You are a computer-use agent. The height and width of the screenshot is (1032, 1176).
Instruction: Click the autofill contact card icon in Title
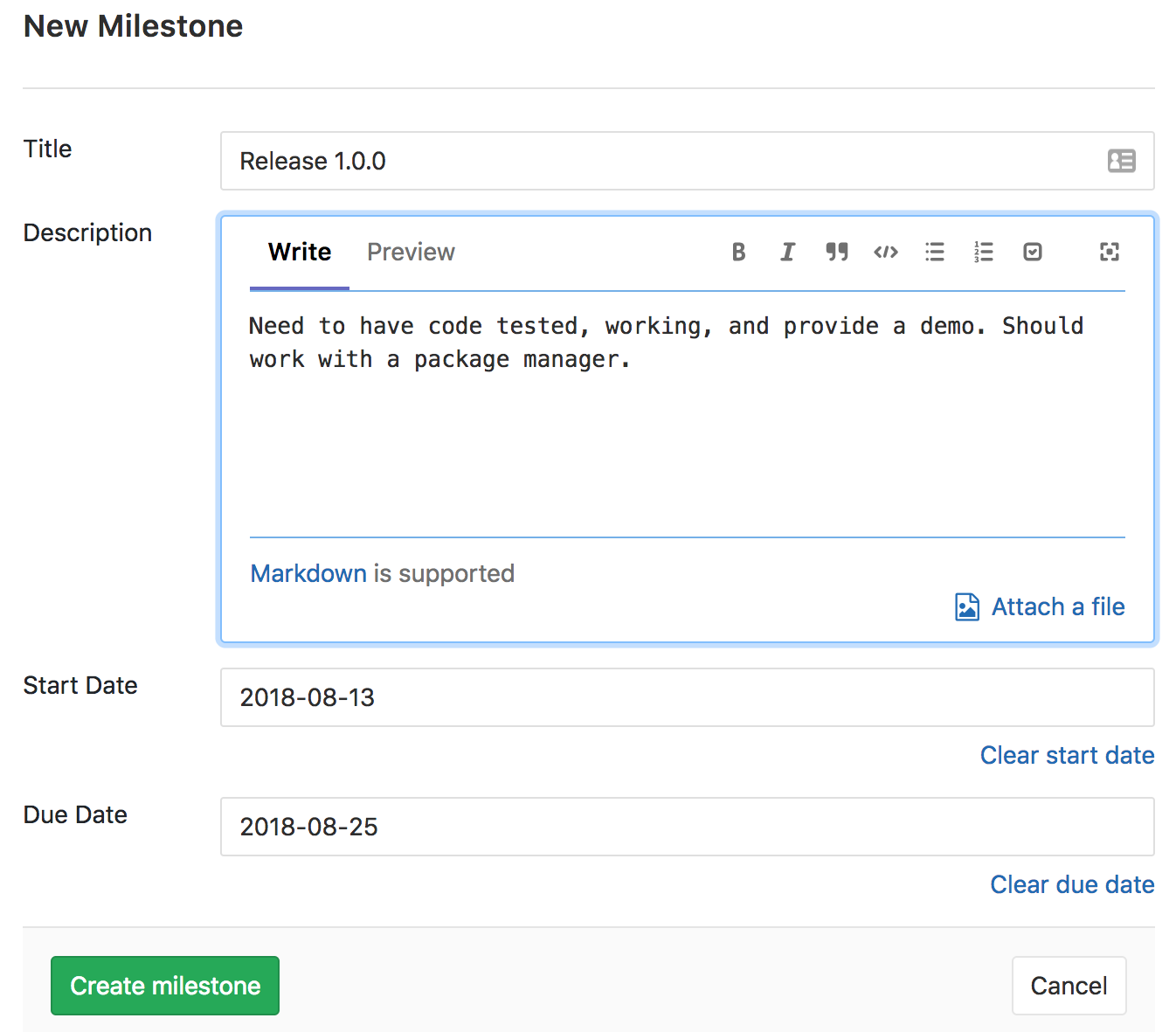coord(1122,161)
